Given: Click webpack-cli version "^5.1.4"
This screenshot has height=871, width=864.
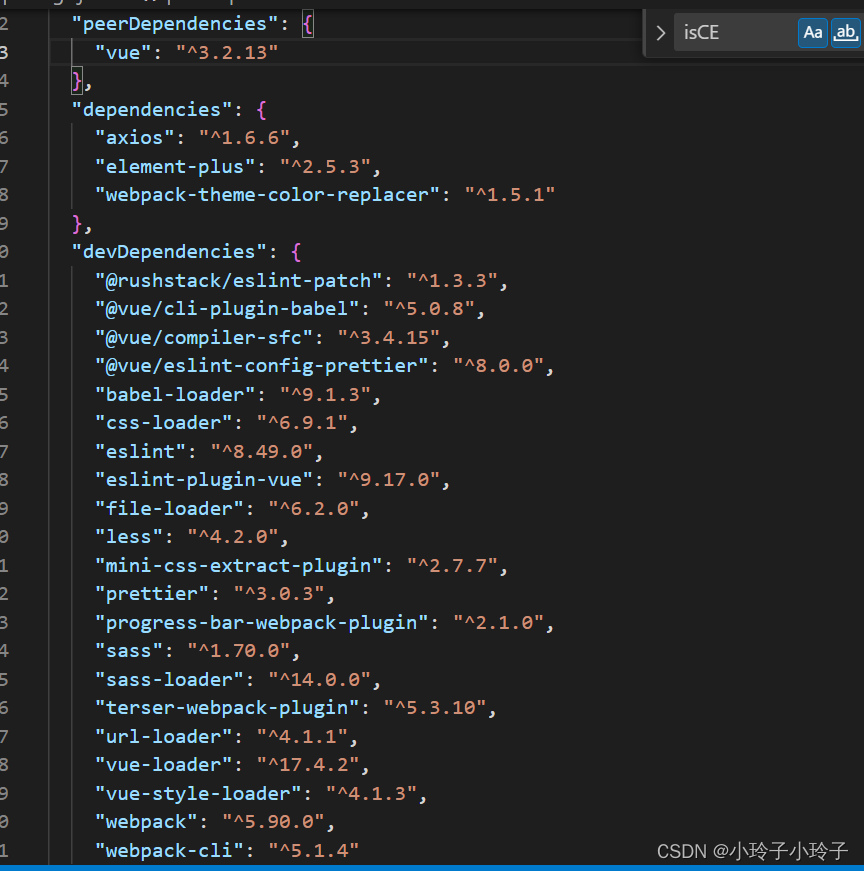Looking at the screenshot, I should click(x=314, y=851).
